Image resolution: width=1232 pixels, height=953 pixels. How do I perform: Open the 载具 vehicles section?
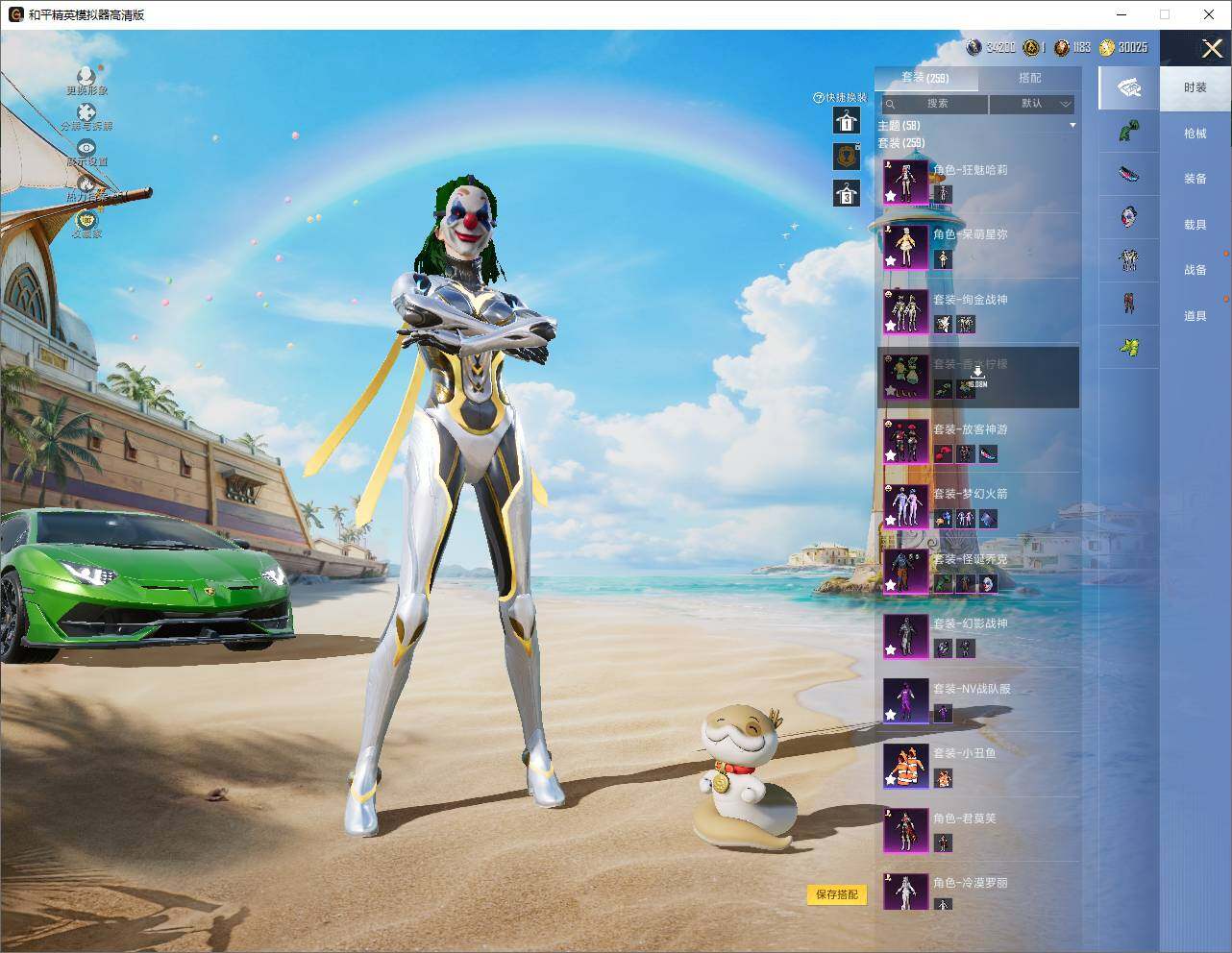coord(1195,225)
